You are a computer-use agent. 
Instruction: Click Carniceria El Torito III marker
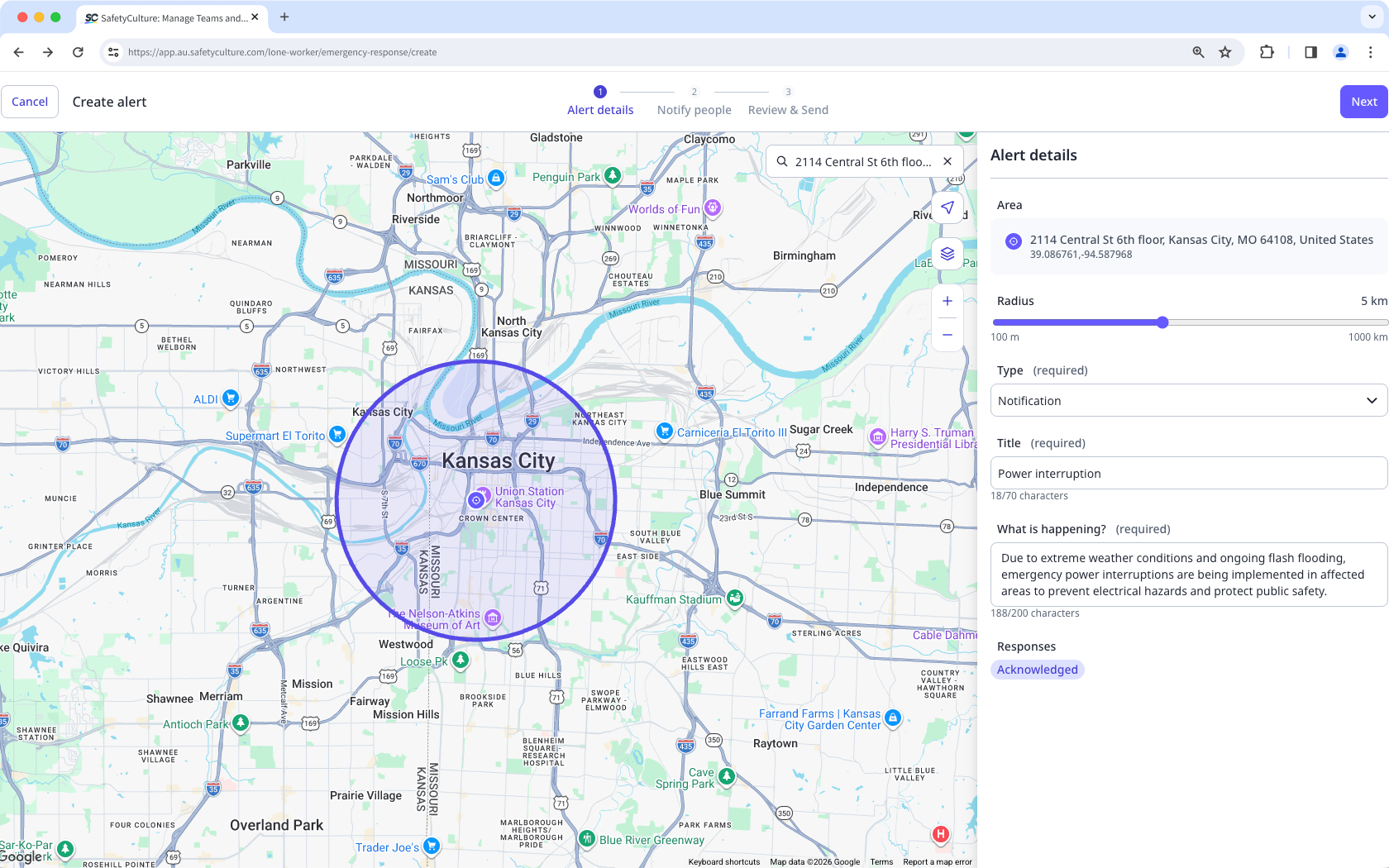point(664,431)
